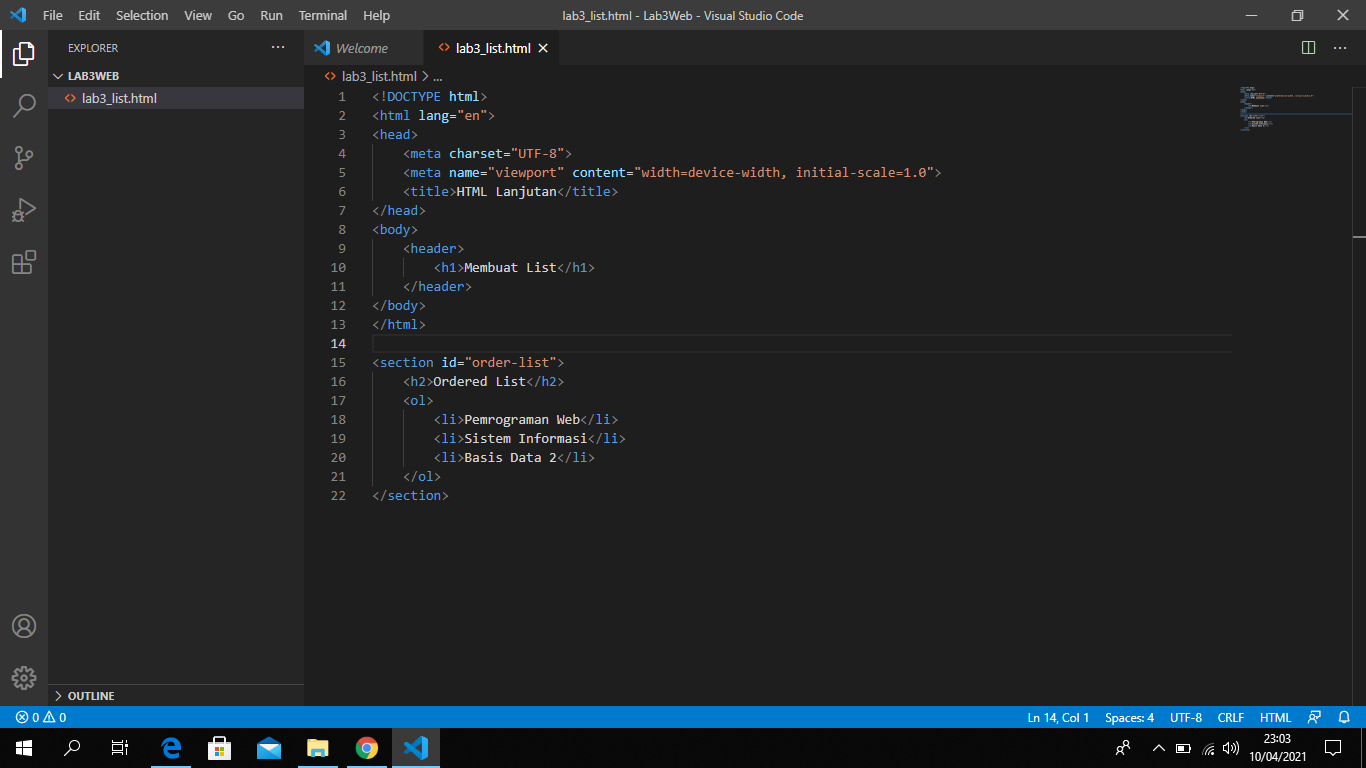Split the editor to the right
Screen dimensions: 1366x768
1308,47
